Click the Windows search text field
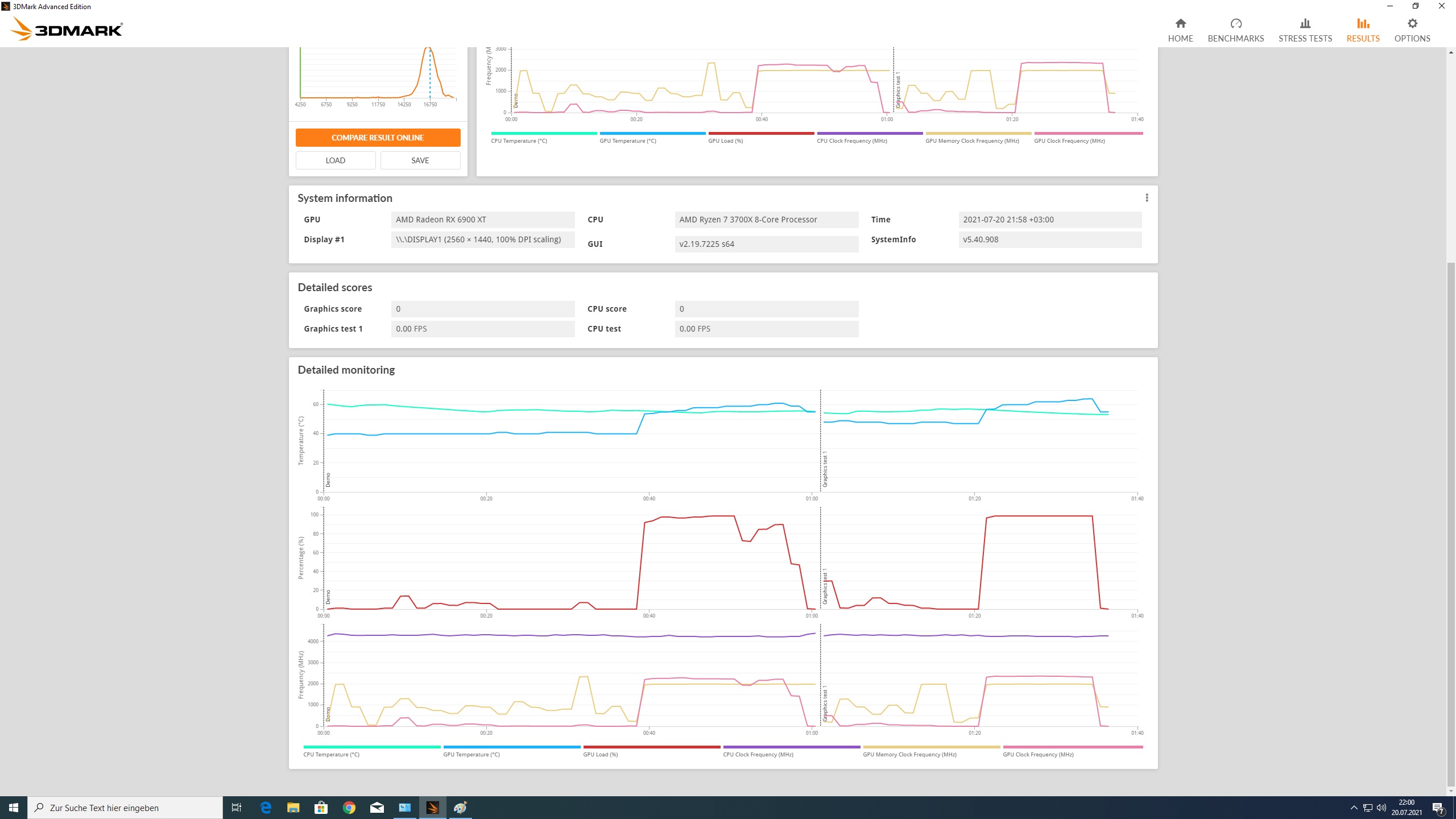This screenshot has height=819, width=1456. pyautogui.click(x=125, y=808)
